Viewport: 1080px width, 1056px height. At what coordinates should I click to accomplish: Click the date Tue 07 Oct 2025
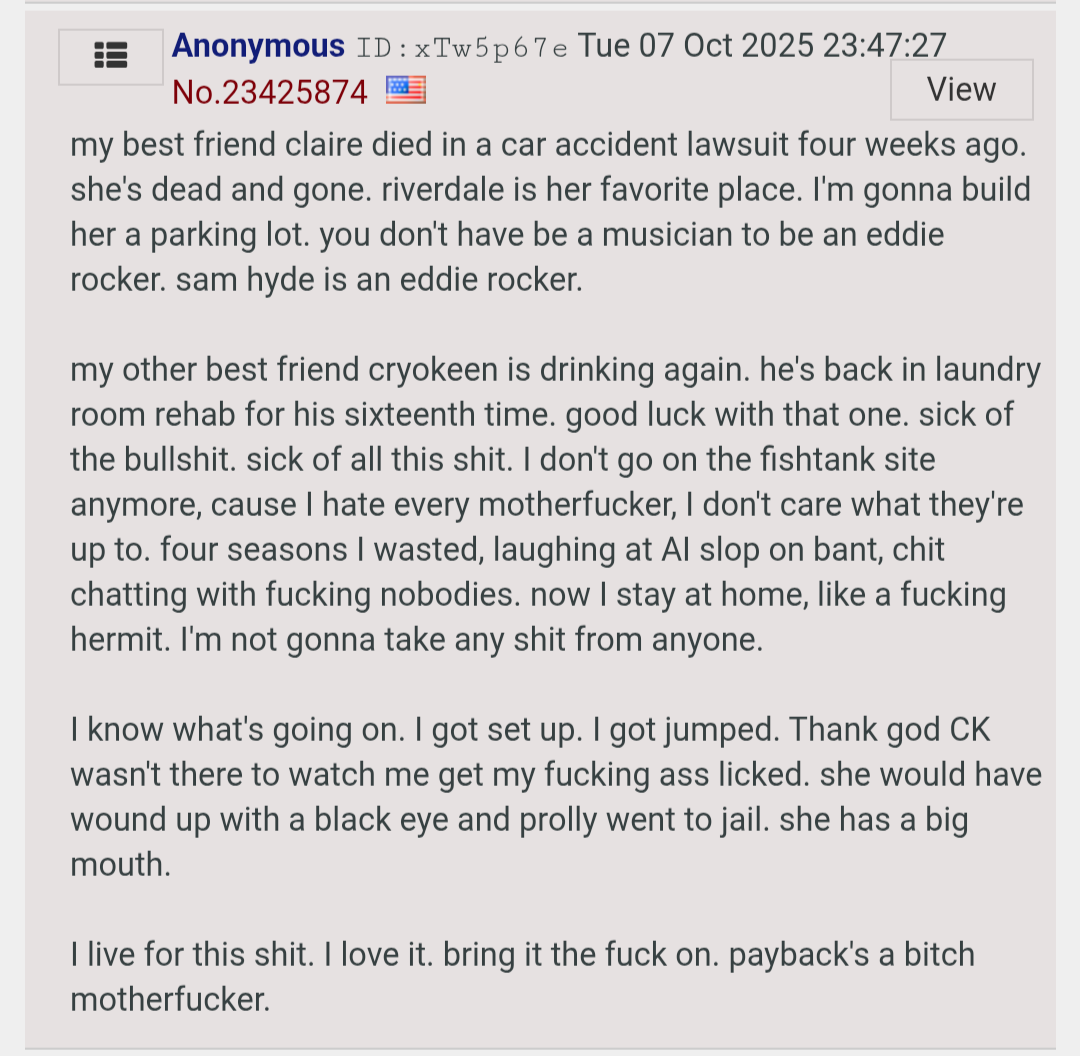coord(696,46)
